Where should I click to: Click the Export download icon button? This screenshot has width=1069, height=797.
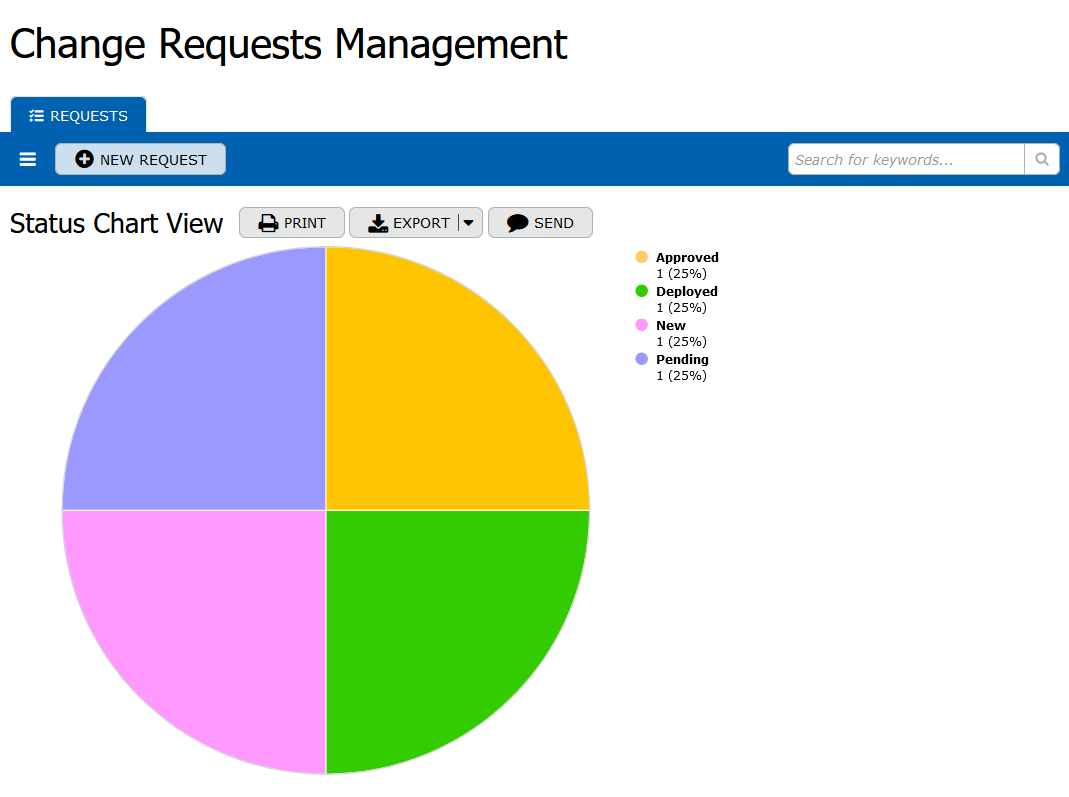click(403, 223)
